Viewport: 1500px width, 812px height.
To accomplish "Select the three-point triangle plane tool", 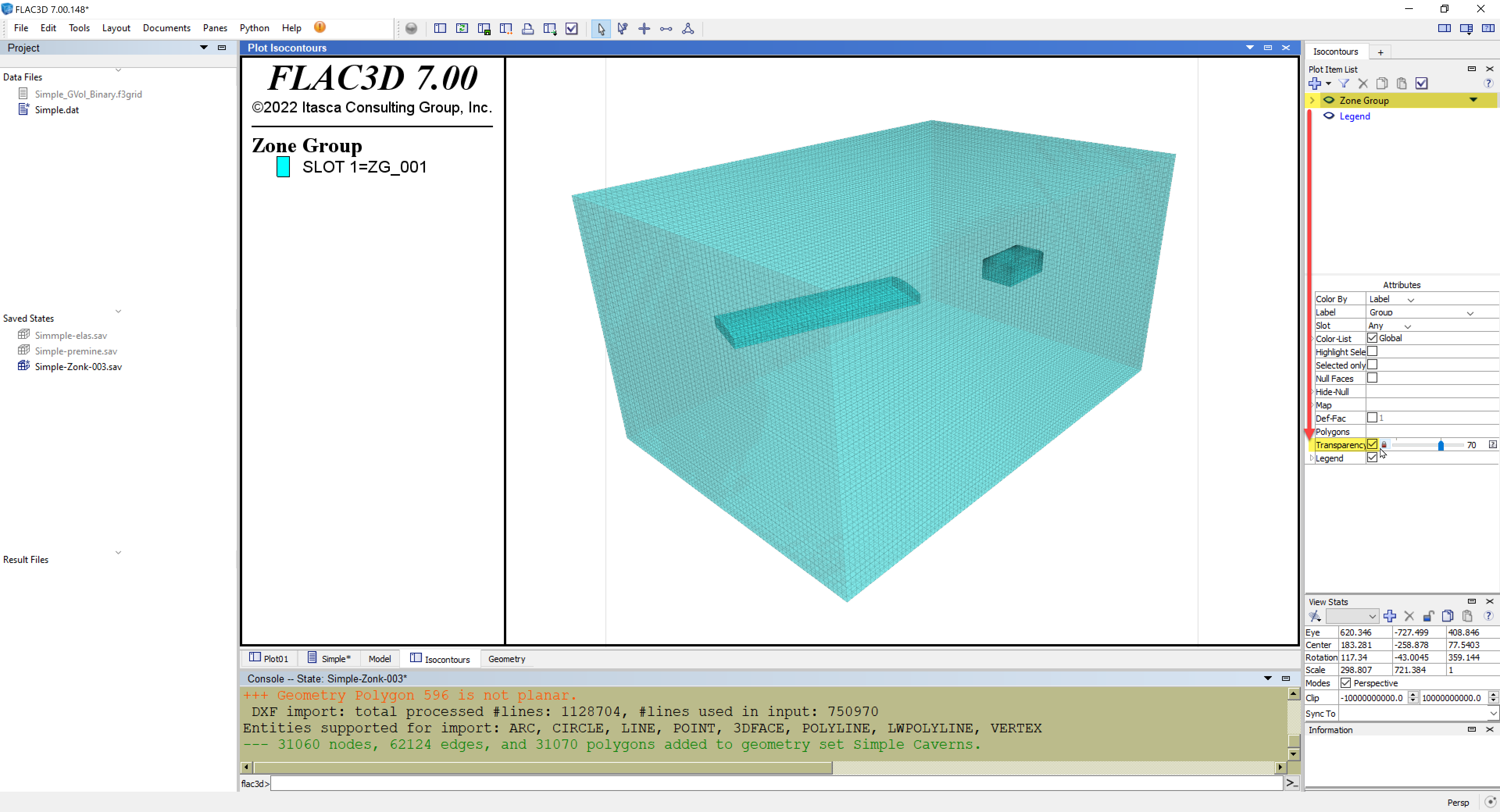I will click(x=687, y=28).
